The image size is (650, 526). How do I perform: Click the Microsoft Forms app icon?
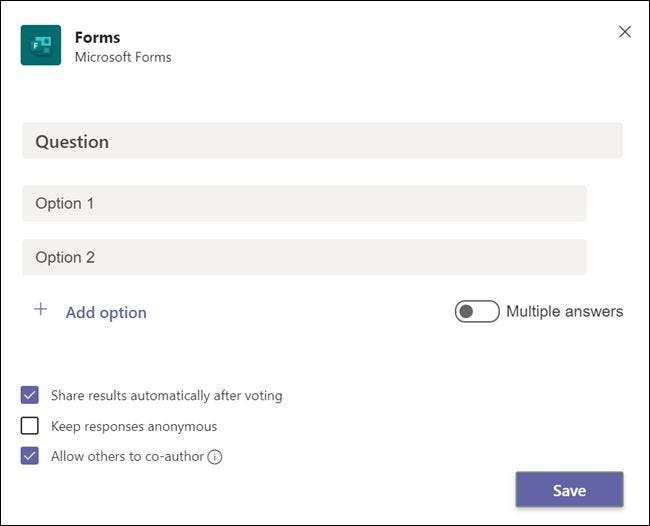coord(41,46)
